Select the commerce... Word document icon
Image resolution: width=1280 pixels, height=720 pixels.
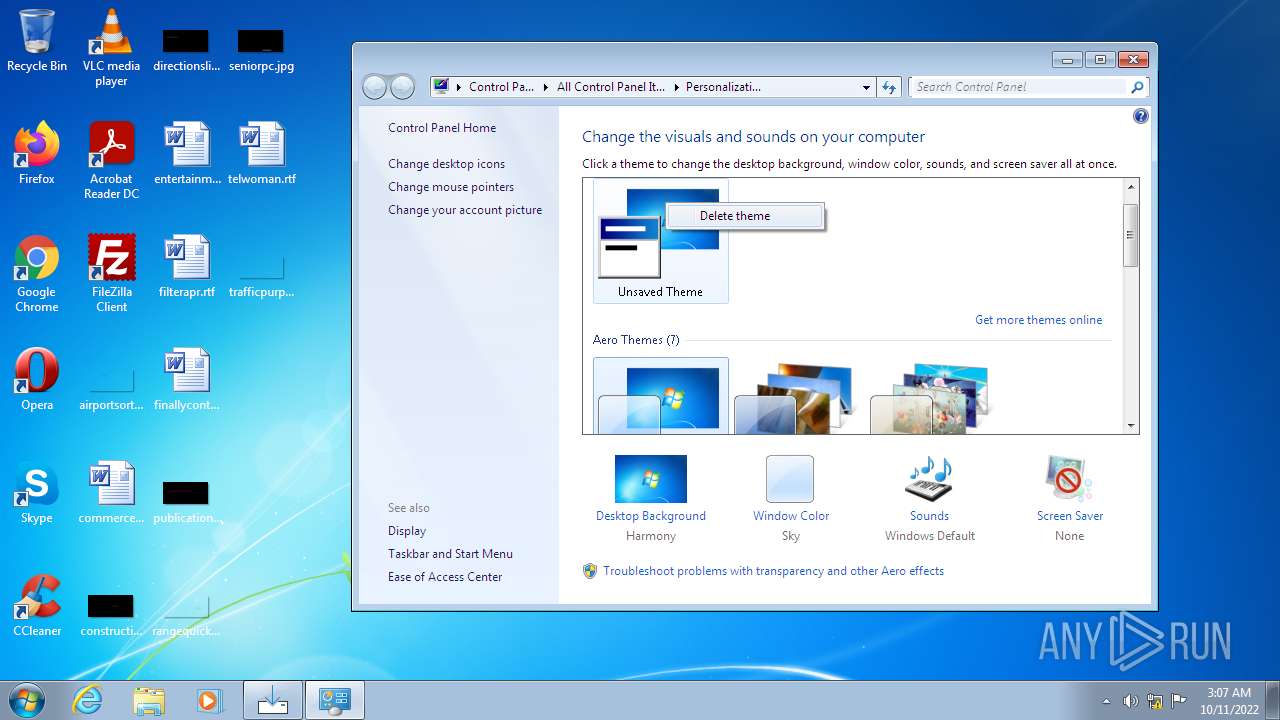click(x=111, y=492)
